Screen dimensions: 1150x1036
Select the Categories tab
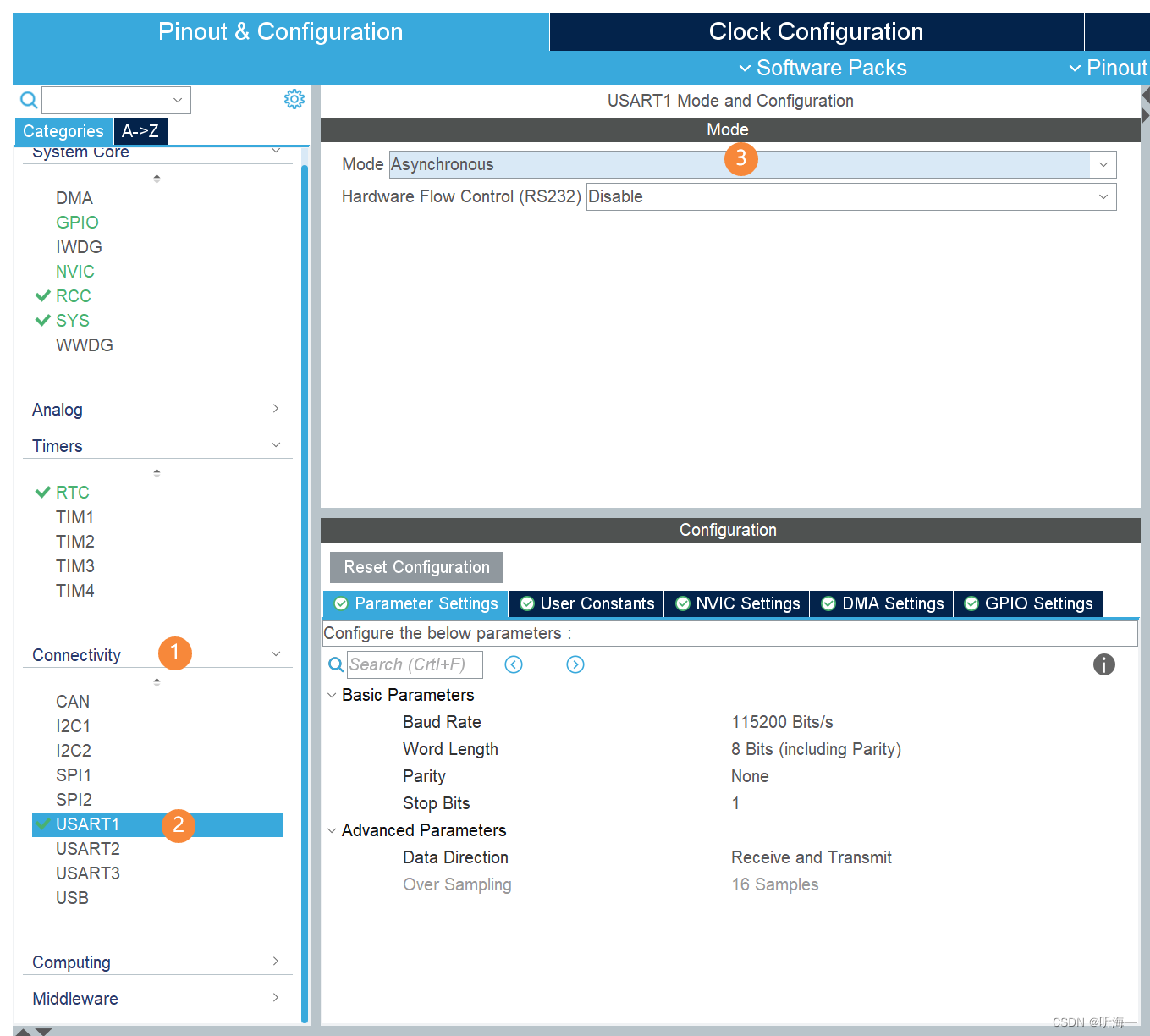tap(63, 131)
